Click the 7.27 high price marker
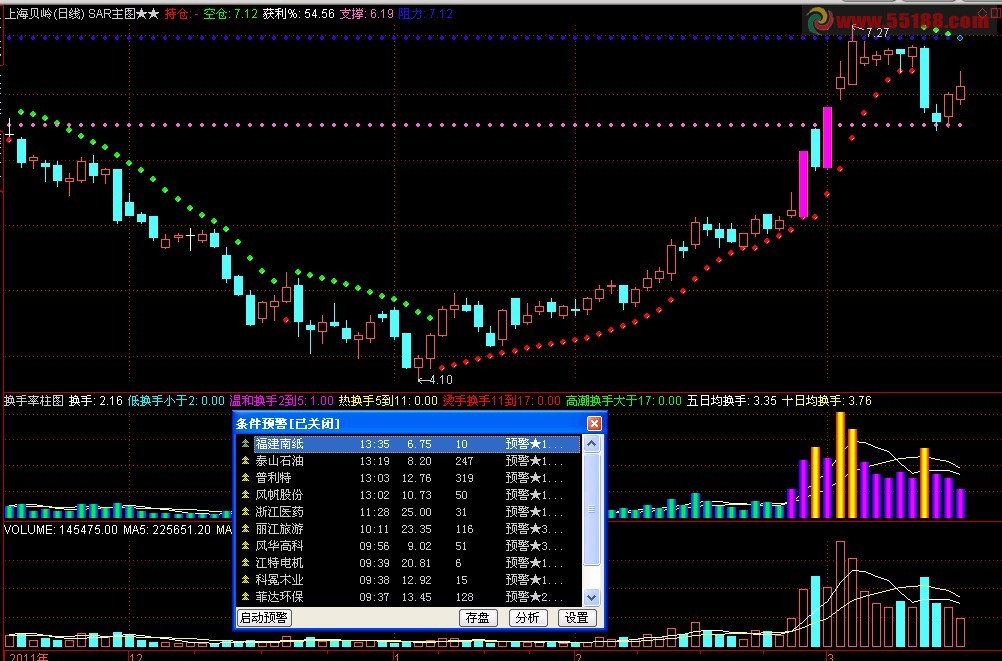1002x661 pixels. tap(877, 32)
